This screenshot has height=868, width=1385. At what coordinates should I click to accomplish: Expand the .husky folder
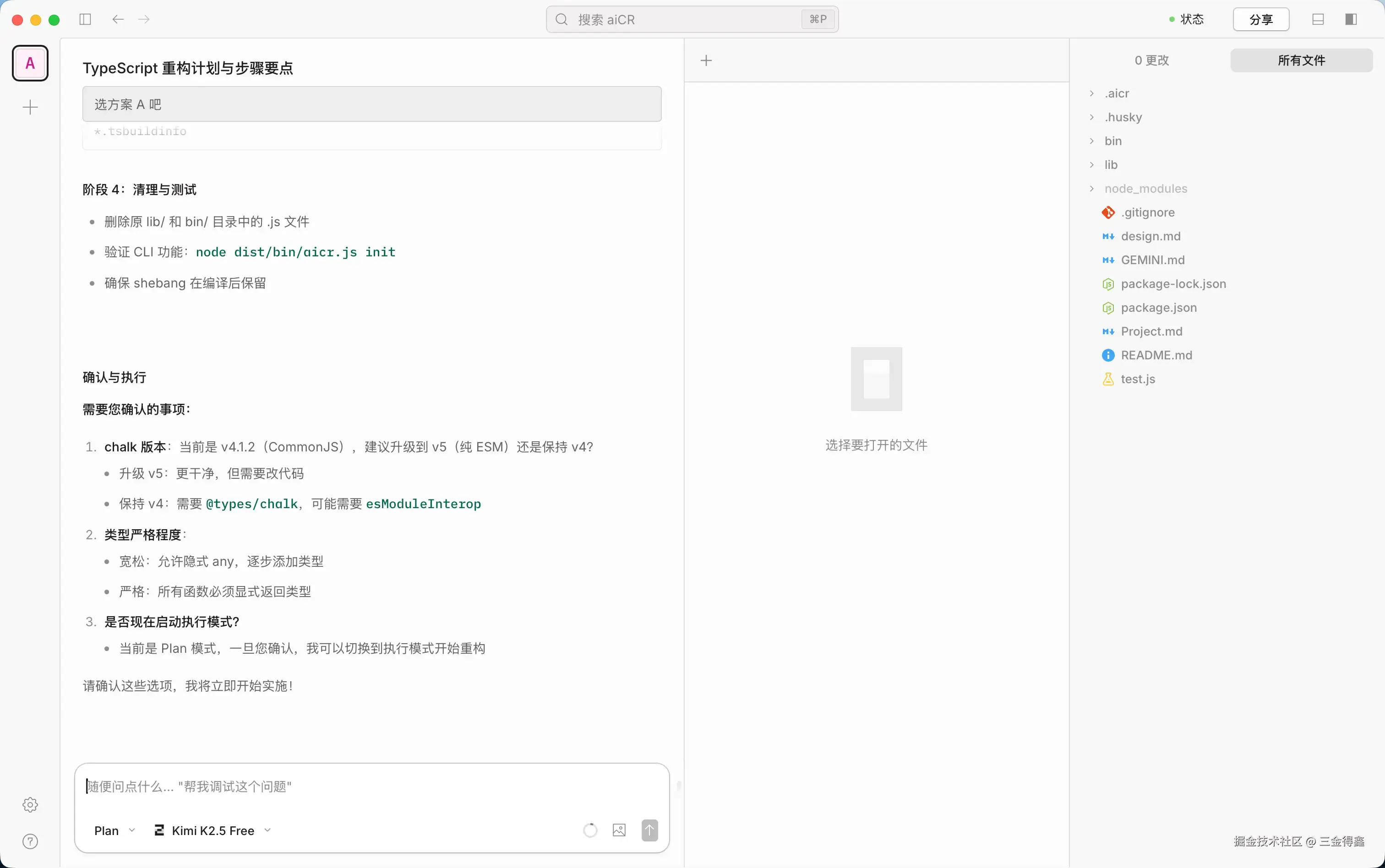pos(1123,117)
